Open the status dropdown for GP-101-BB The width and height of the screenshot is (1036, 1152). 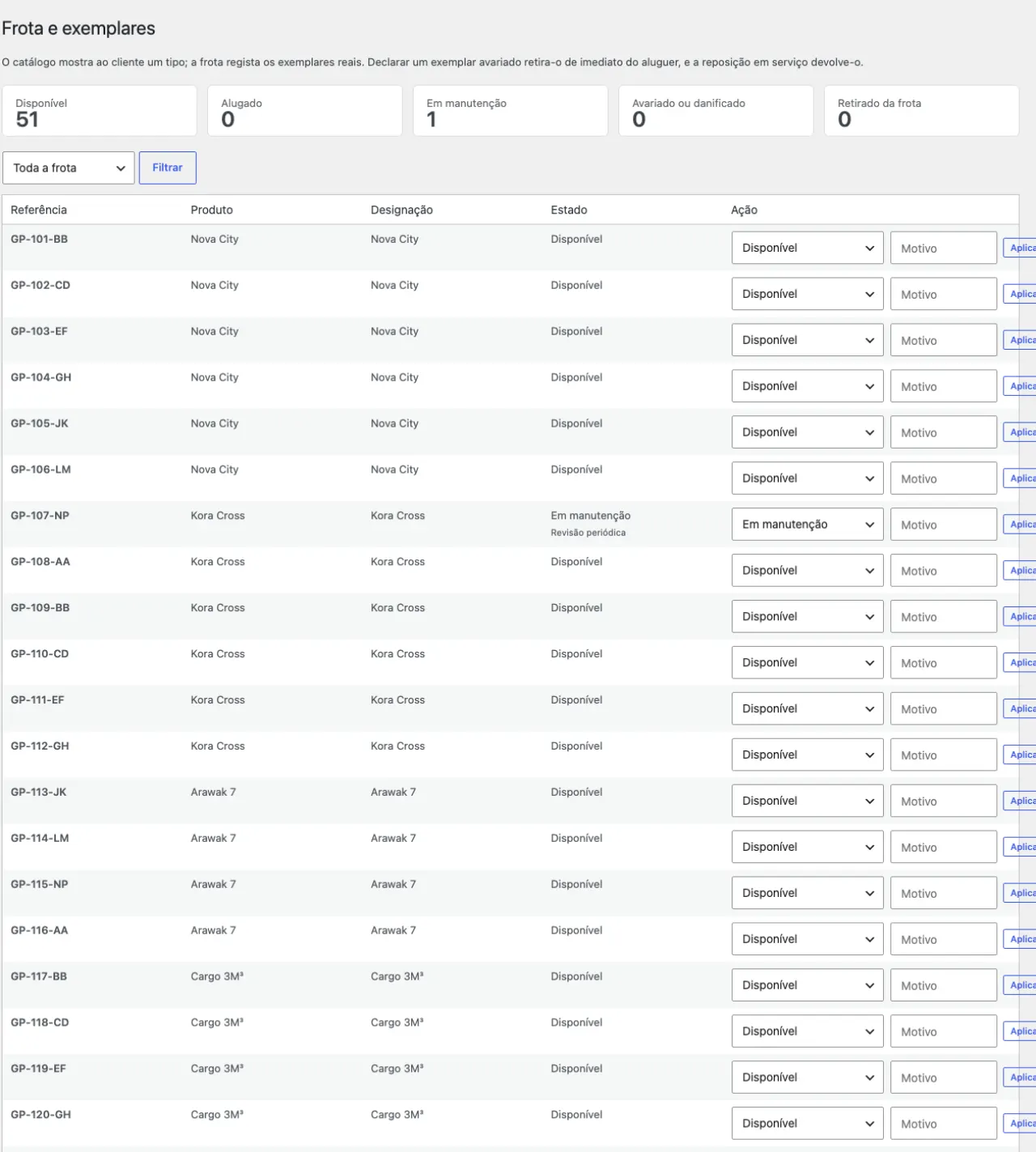[x=807, y=248]
